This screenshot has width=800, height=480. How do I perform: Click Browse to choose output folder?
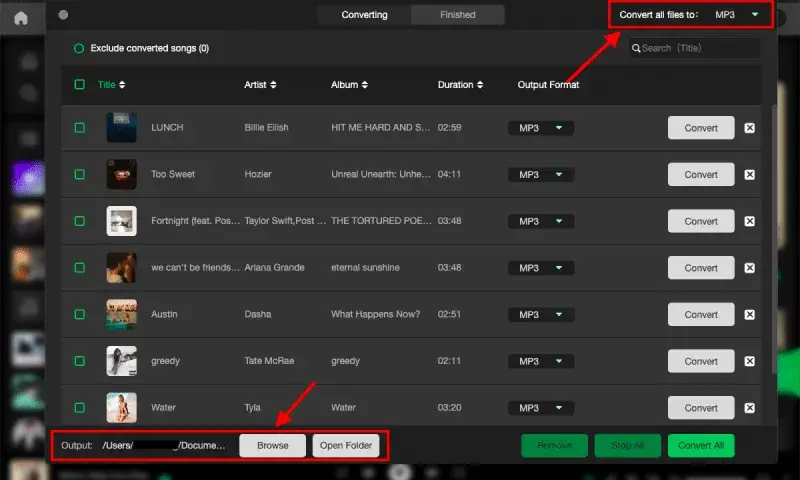272,446
